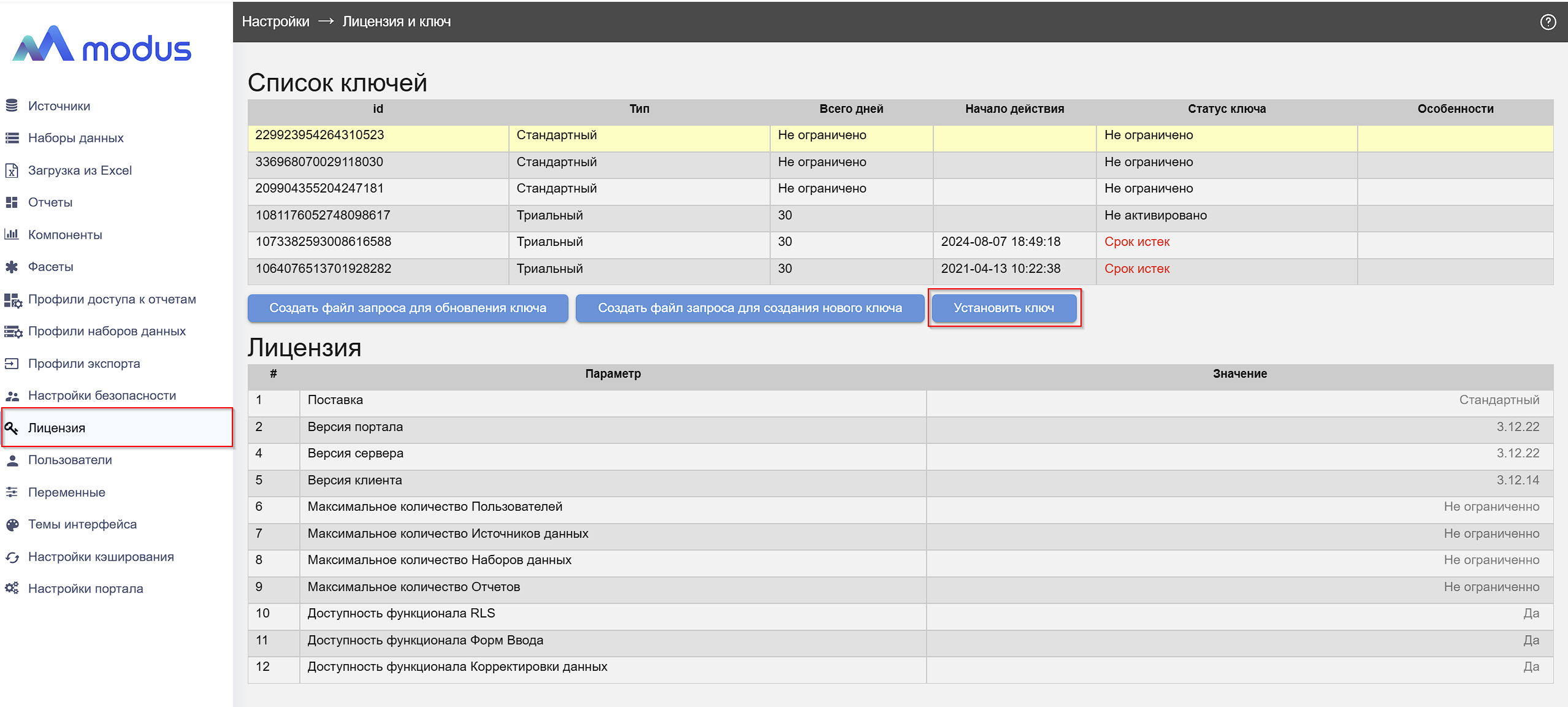Open Настройки безопасности in sidebar
Image resolution: width=1568 pixels, height=707 pixels.
tap(102, 396)
